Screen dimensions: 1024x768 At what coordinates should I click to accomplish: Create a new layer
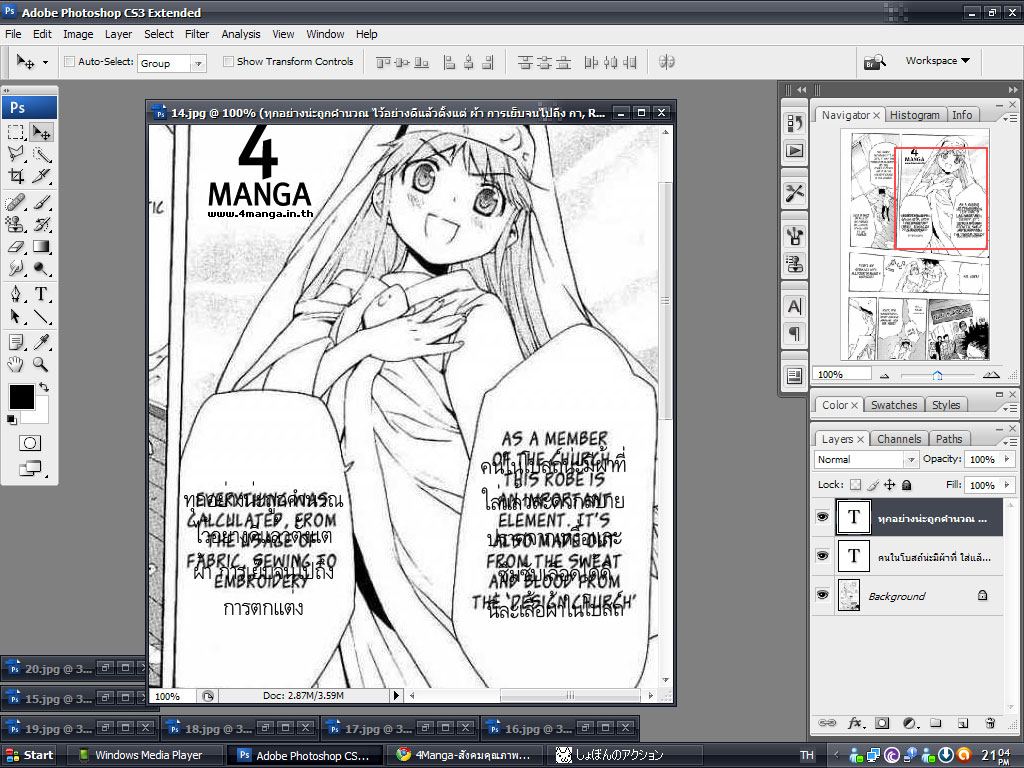pos(963,723)
